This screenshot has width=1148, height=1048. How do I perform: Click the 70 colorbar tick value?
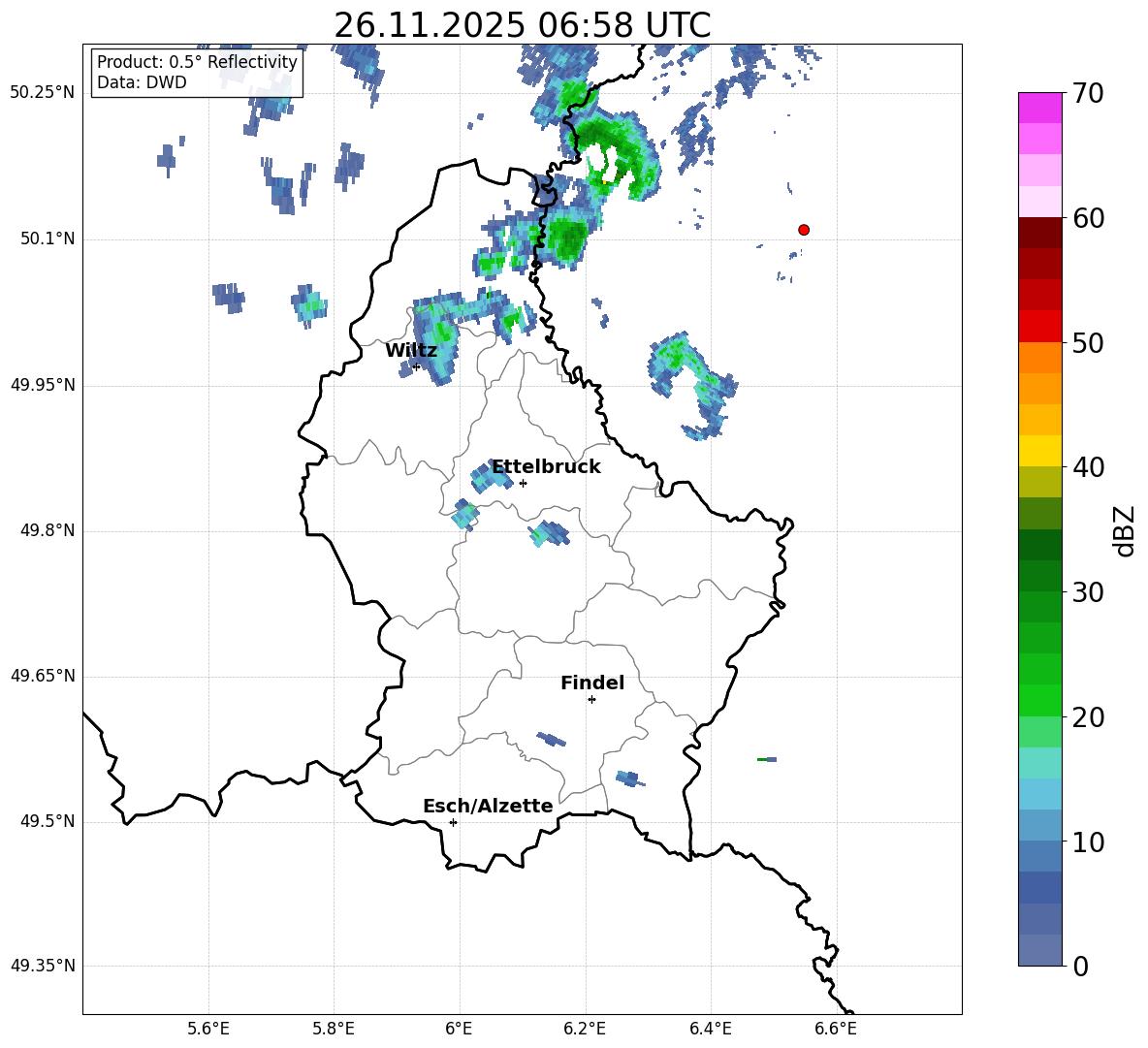[1088, 93]
